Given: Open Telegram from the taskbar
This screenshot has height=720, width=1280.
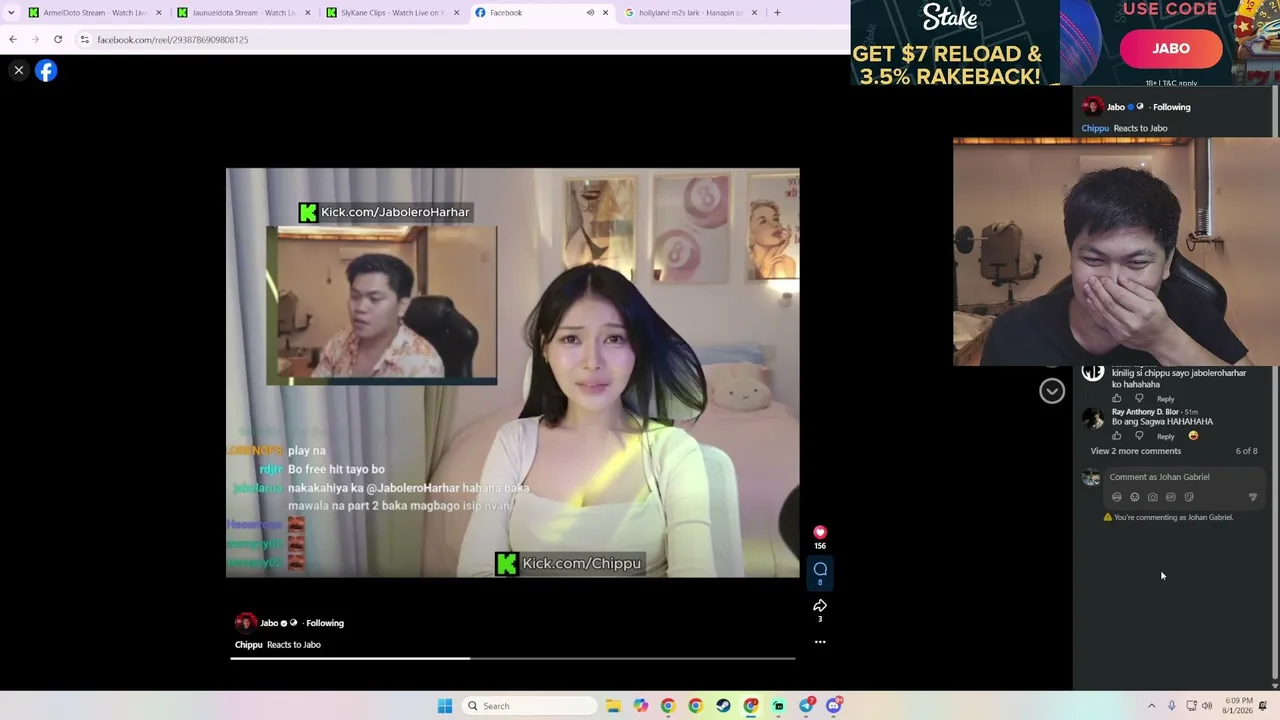Looking at the screenshot, I should [x=806, y=706].
